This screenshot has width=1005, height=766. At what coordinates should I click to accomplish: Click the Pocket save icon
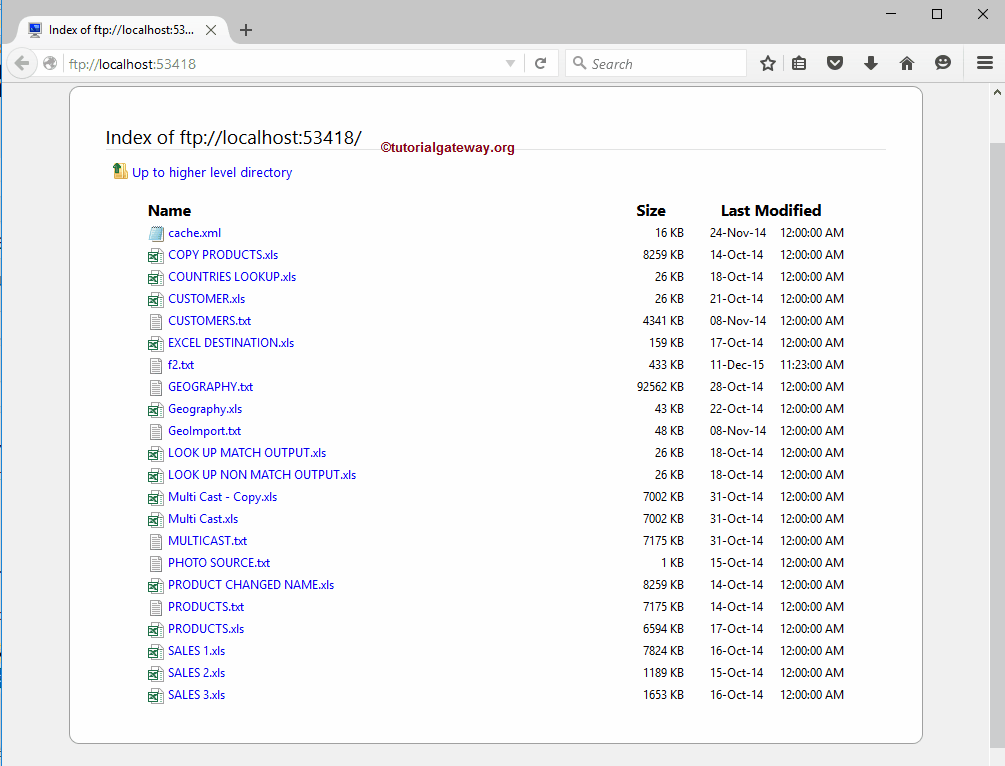tap(834, 64)
